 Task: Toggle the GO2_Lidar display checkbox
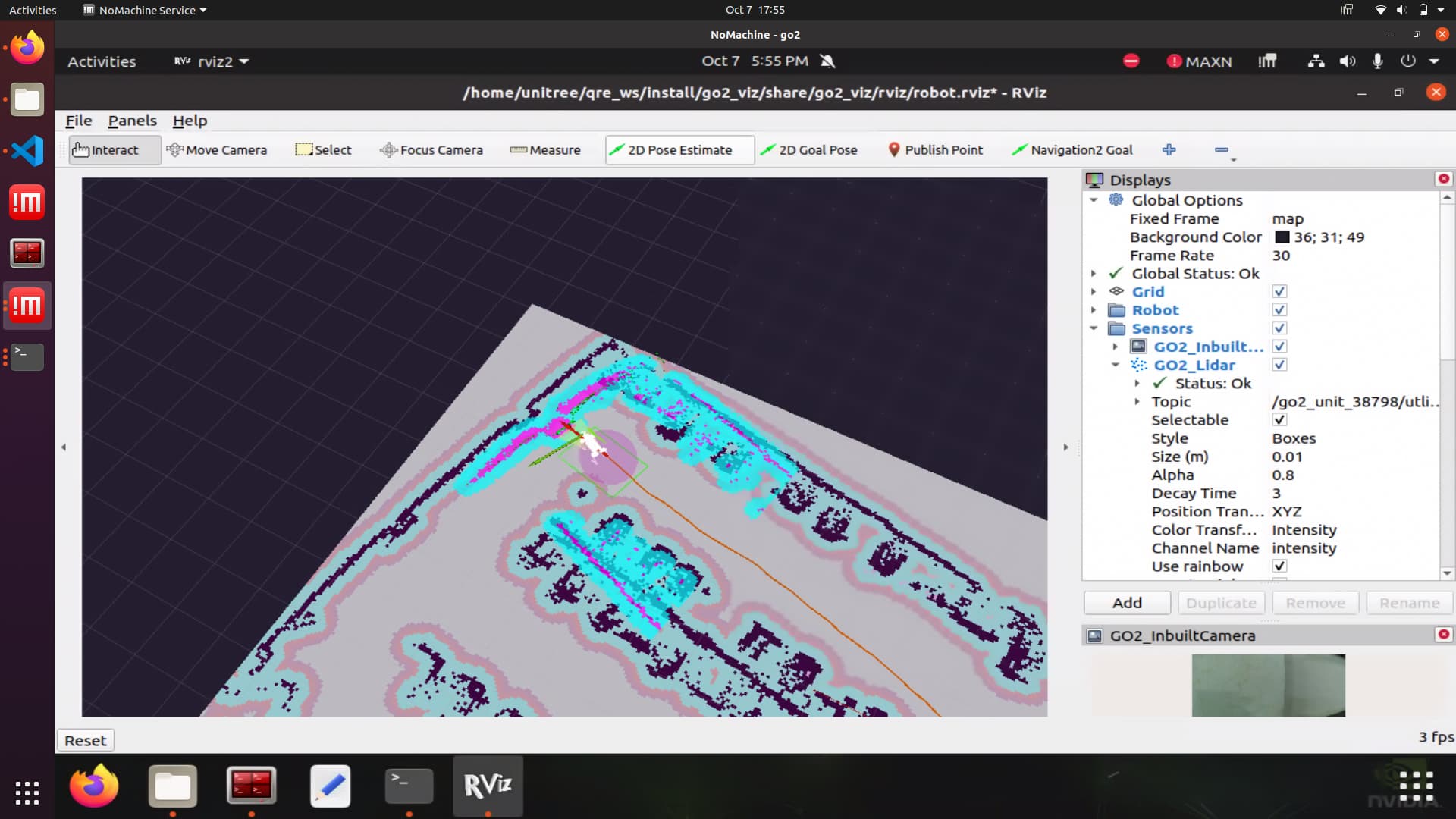[x=1279, y=365]
